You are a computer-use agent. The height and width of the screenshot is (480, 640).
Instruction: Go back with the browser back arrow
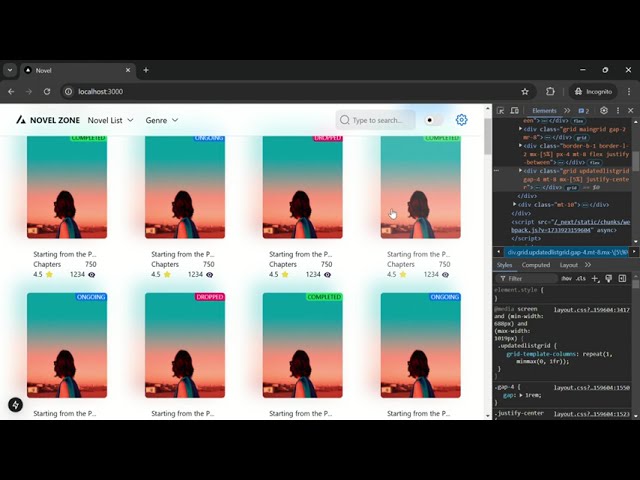click(11, 91)
